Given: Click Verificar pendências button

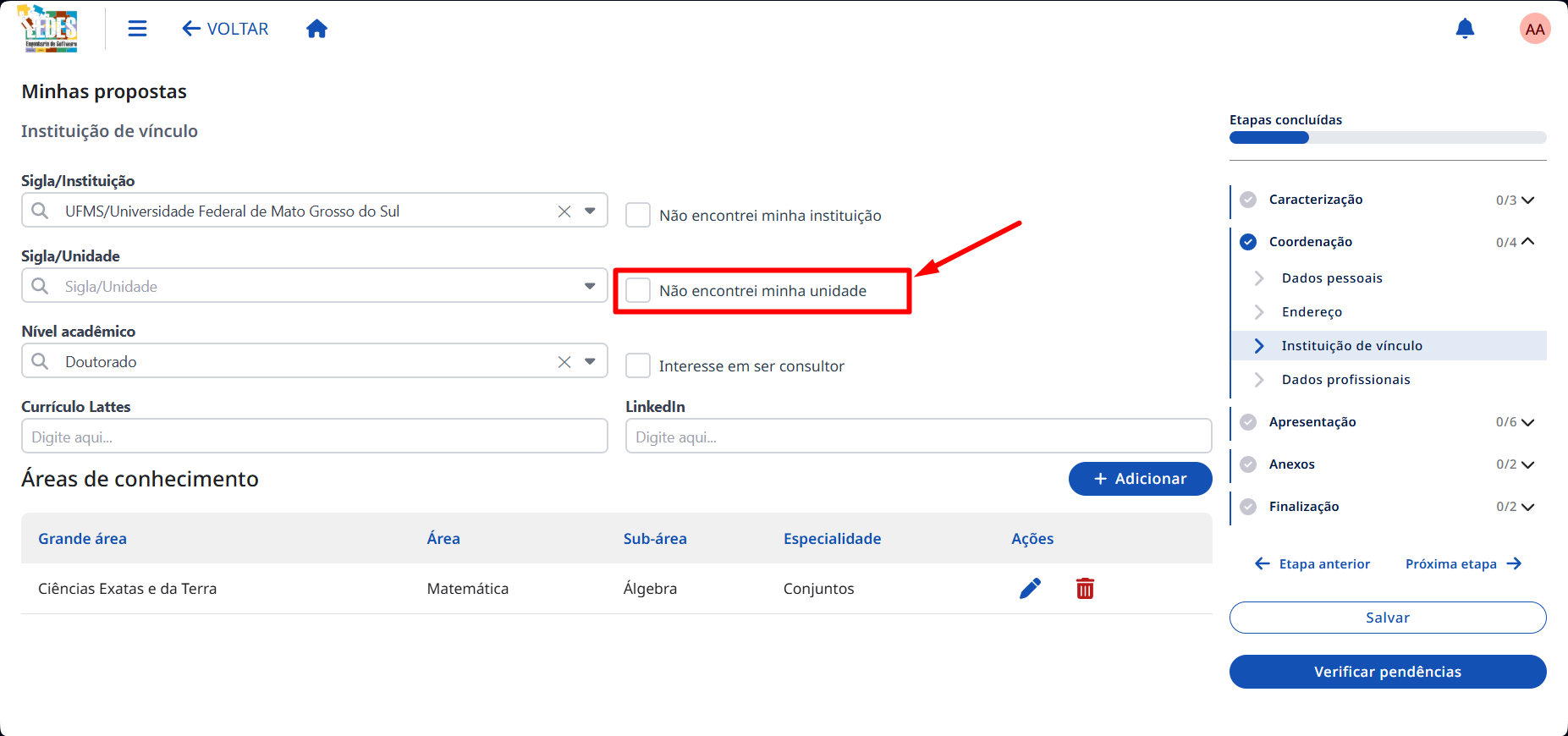Looking at the screenshot, I should point(1388,672).
